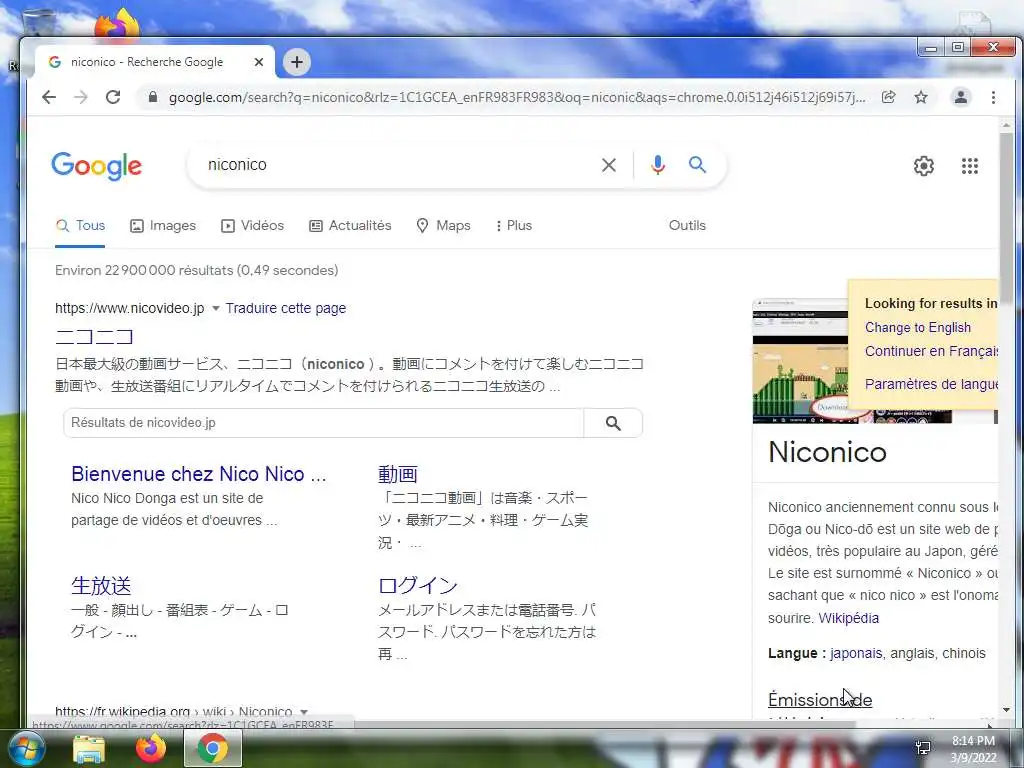Click the Google search input field
Screen dimensions: 1024x768
(398, 165)
